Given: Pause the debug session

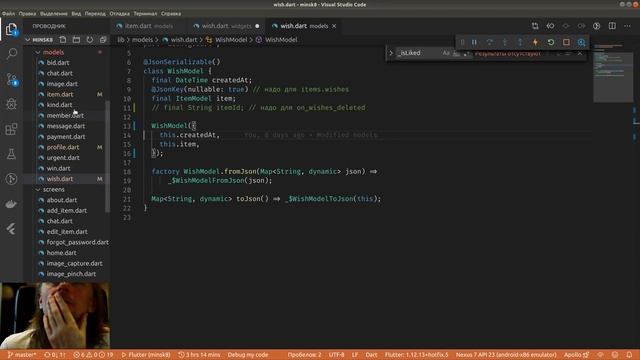Looking at the screenshot, I should [474, 42].
